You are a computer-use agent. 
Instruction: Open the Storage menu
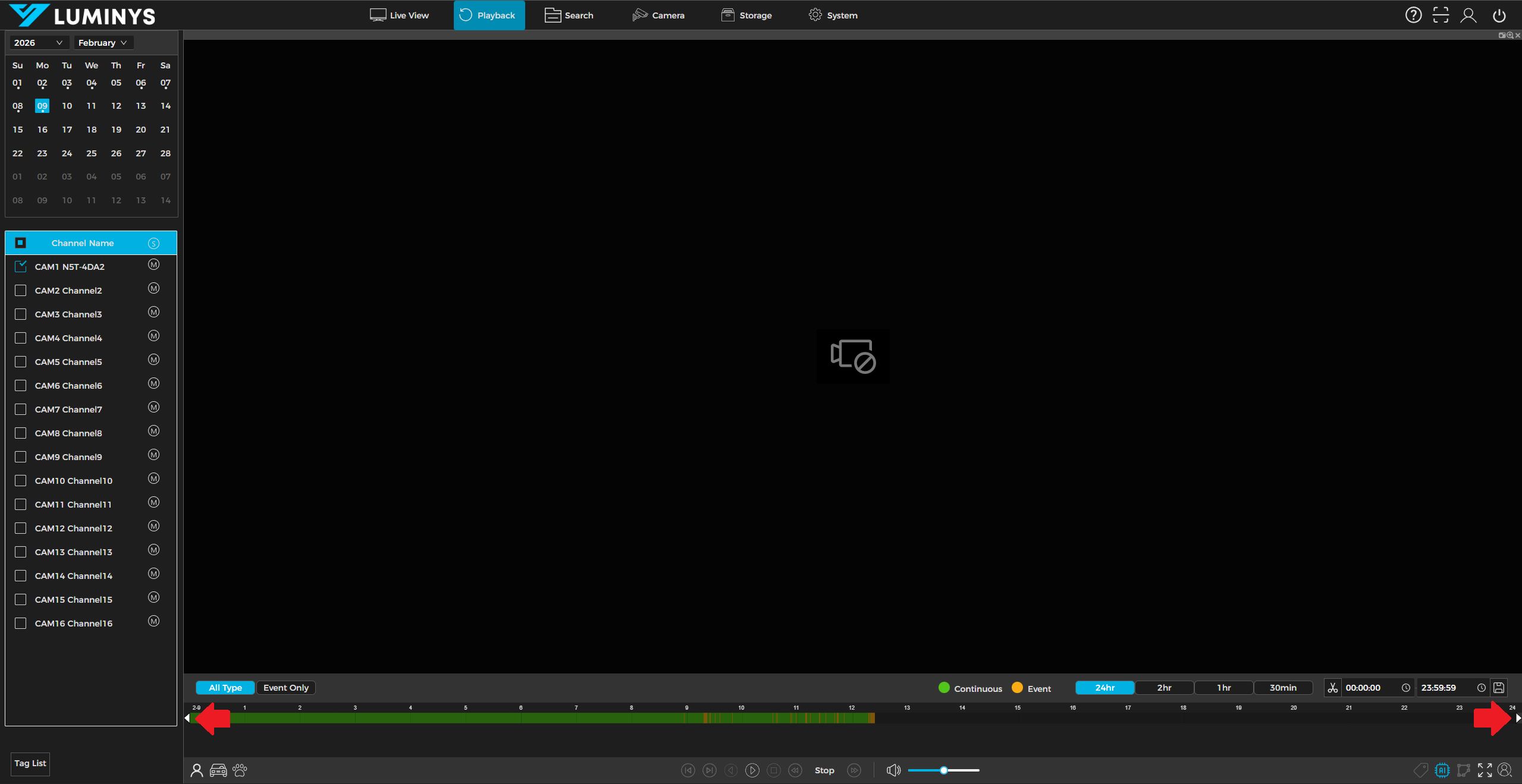(x=746, y=15)
